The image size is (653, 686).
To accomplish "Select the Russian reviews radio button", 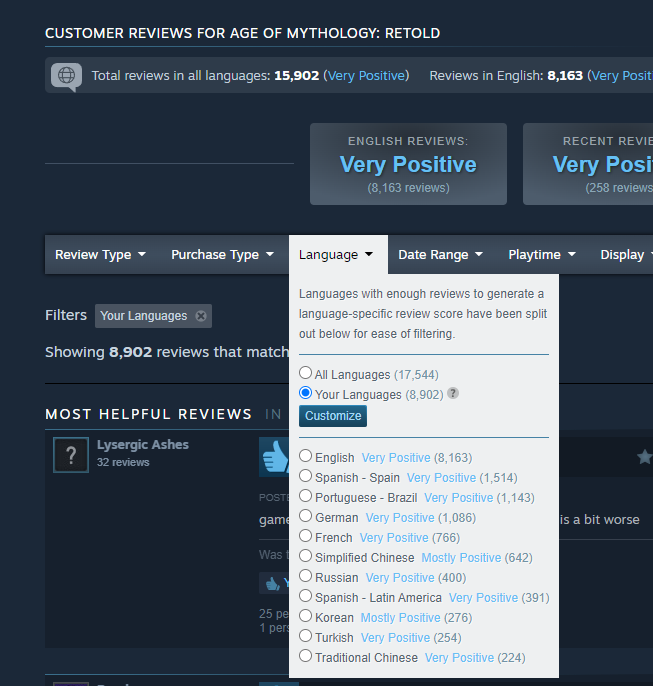I will (305, 576).
